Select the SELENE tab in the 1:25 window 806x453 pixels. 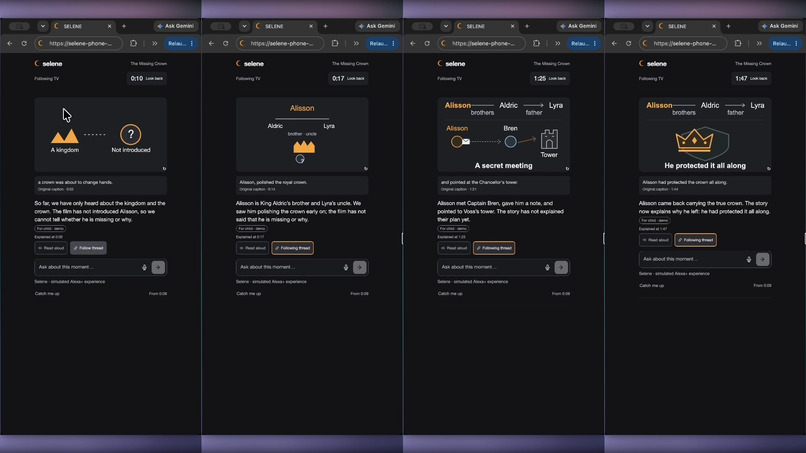485,26
